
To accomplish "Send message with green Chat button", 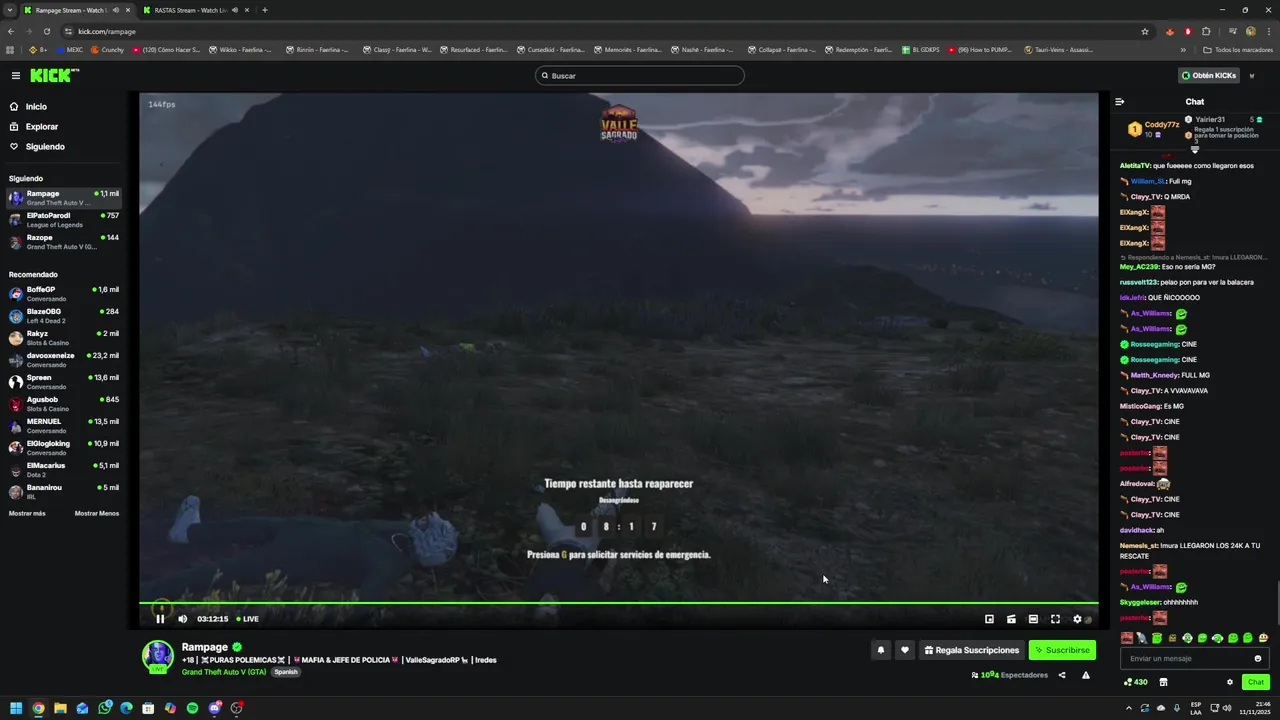I will point(1256,682).
